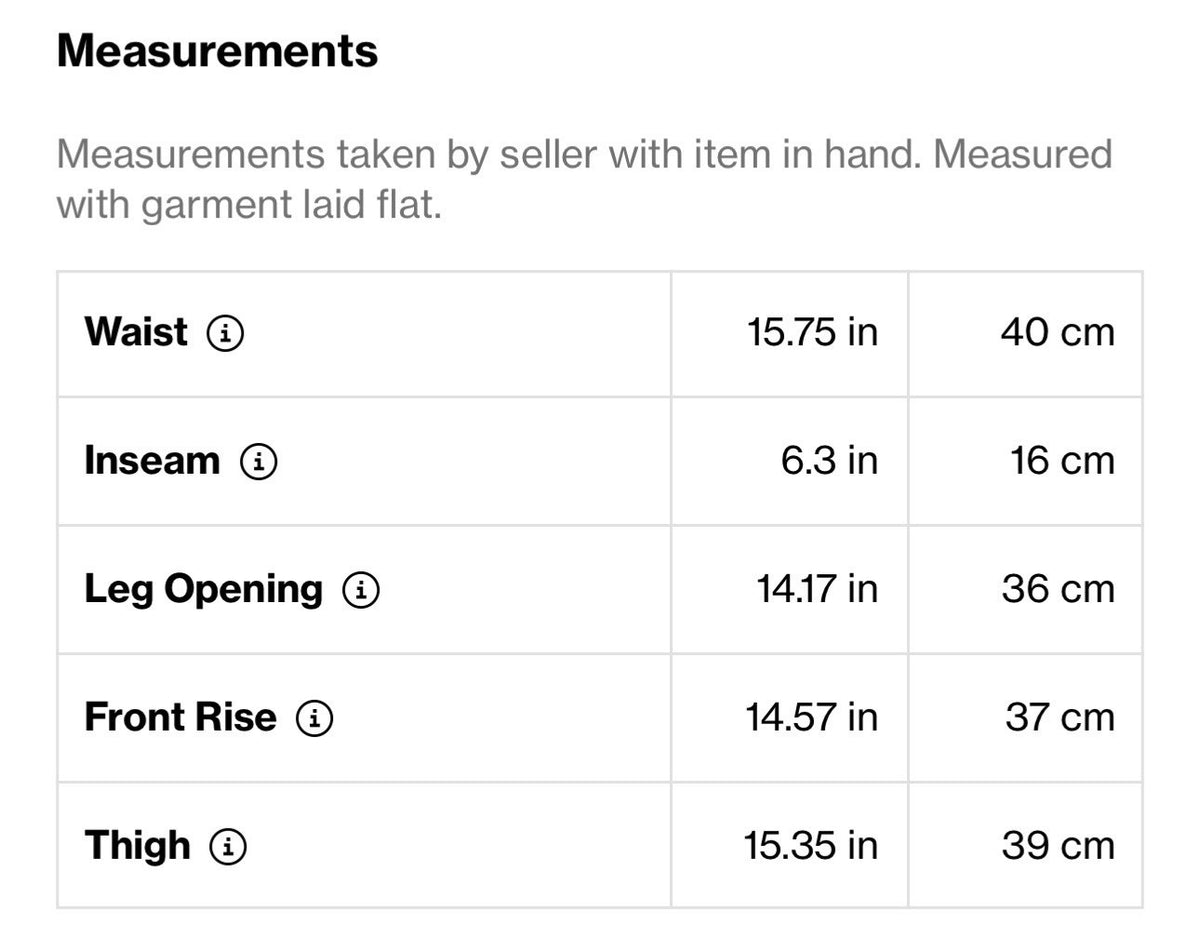Click the 6.3 in inseam value
Screen dimensions: 1200x939
tap(831, 461)
